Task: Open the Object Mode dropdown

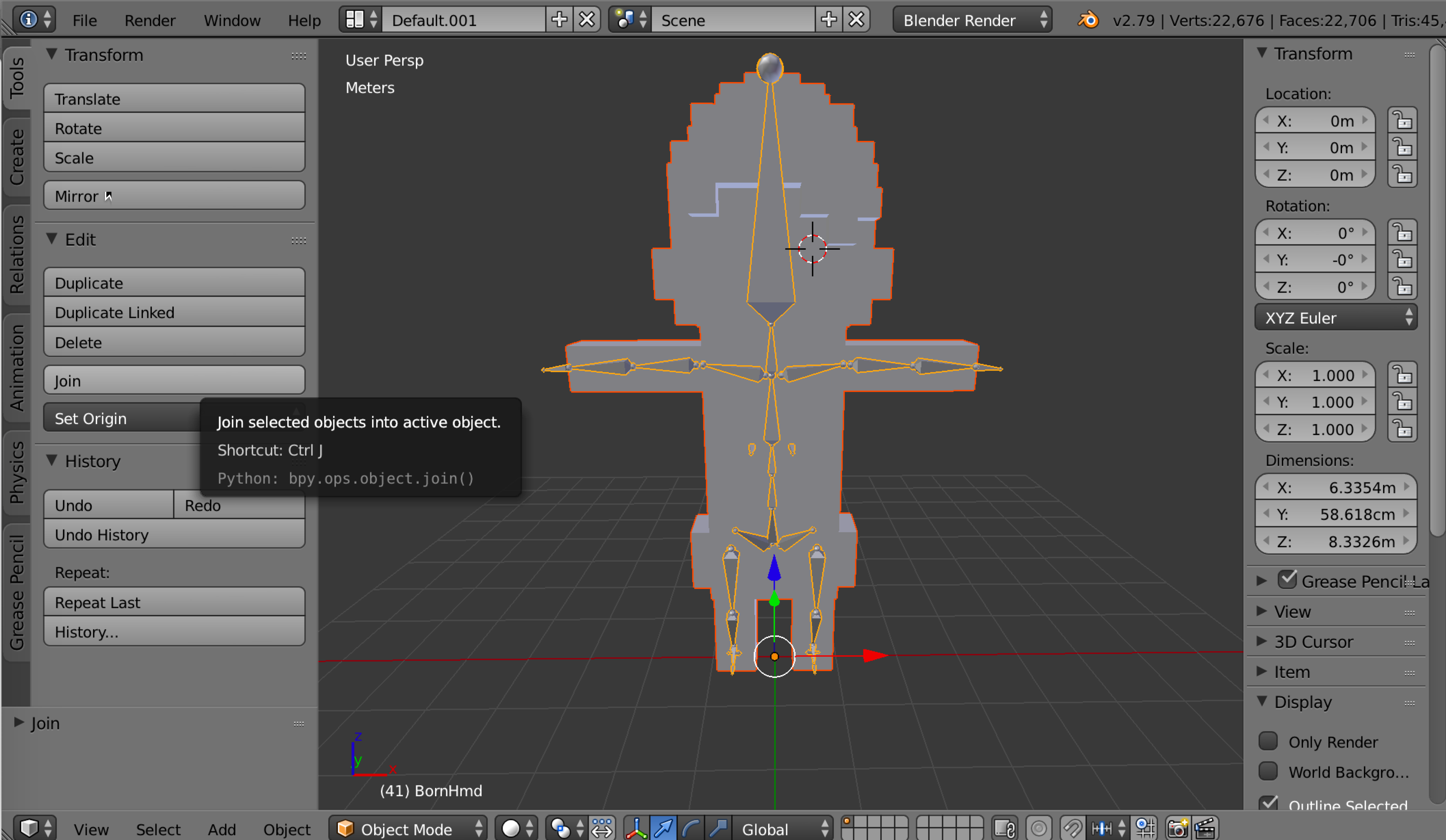Action: click(409, 828)
